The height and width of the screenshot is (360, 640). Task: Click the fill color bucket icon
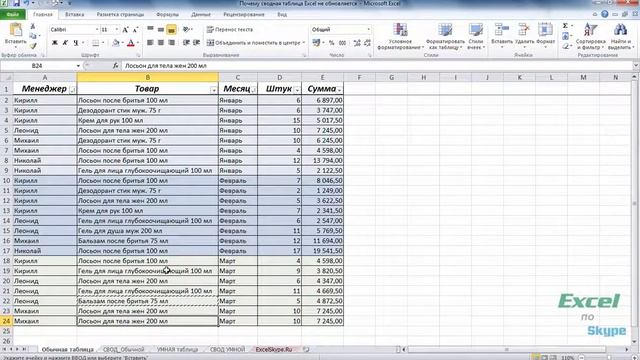(116, 43)
